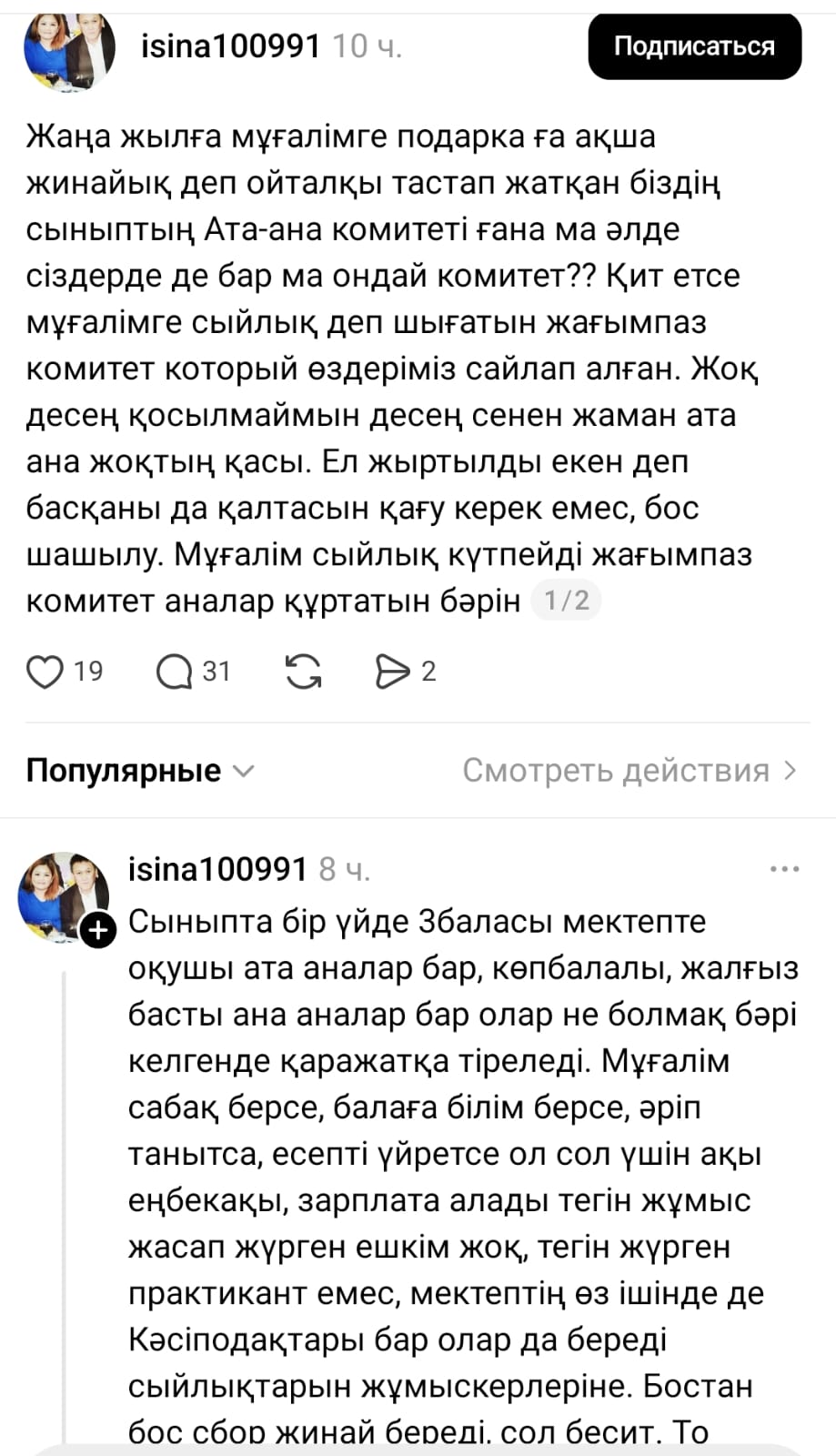This screenshot has width=836, height=1456.
Task: Tap the plus badge on the reply avatar
Action: 98,930
